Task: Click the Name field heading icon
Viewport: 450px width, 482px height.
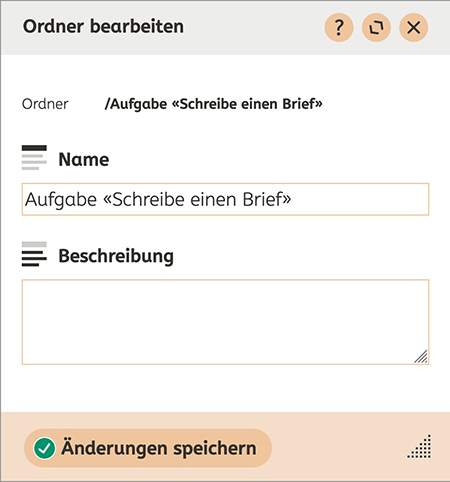Action: (34, 158)
